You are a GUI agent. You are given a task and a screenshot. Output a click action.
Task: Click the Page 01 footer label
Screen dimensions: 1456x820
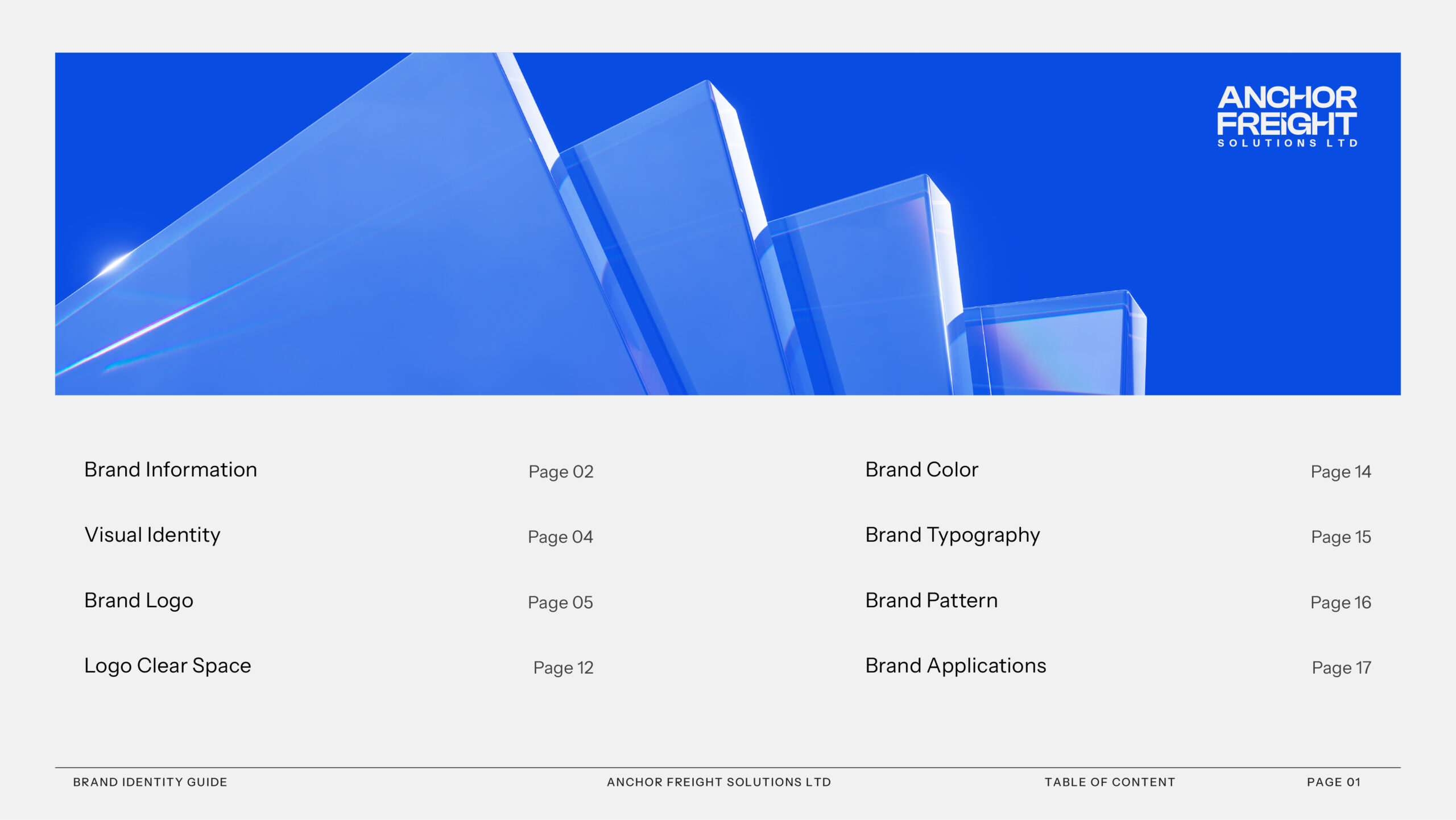(x=1333, y=782)
